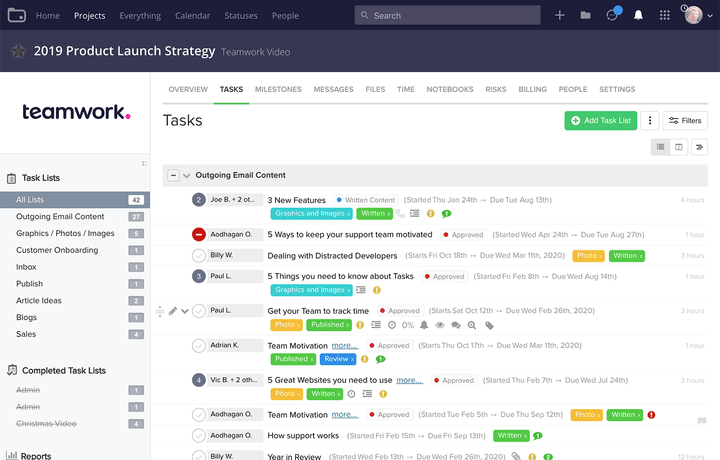Click the subtask count circle on 3 New Features
The image size is (720, 460).
click(x=199, y=200)
